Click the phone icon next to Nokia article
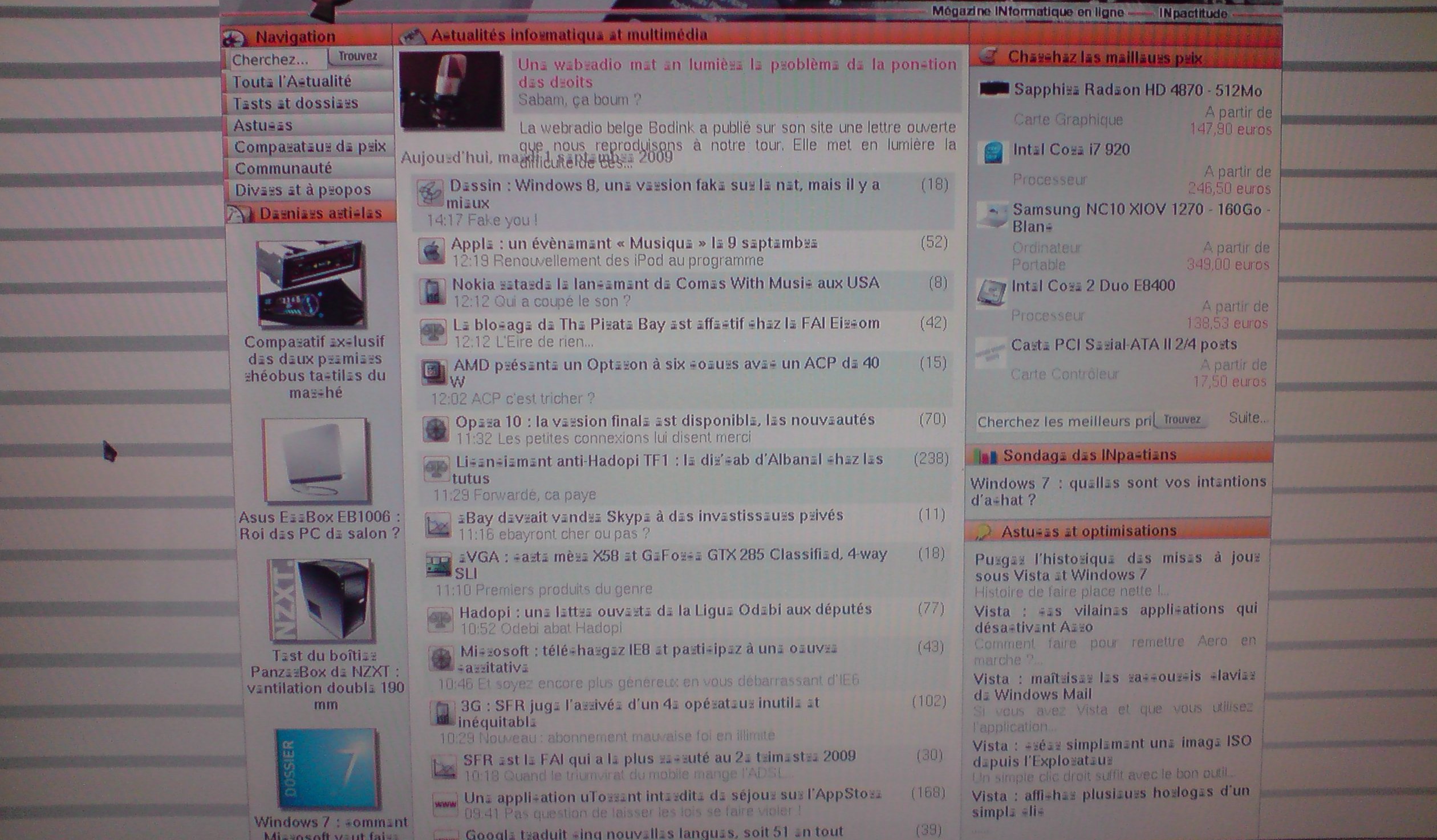Screen dimensions: 1437x840 coord(432,291)
